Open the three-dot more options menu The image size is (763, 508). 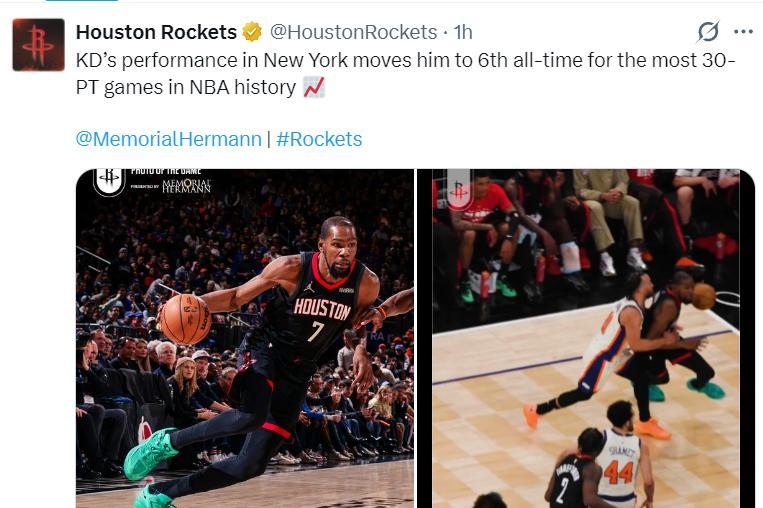click(x=744, y=32)
